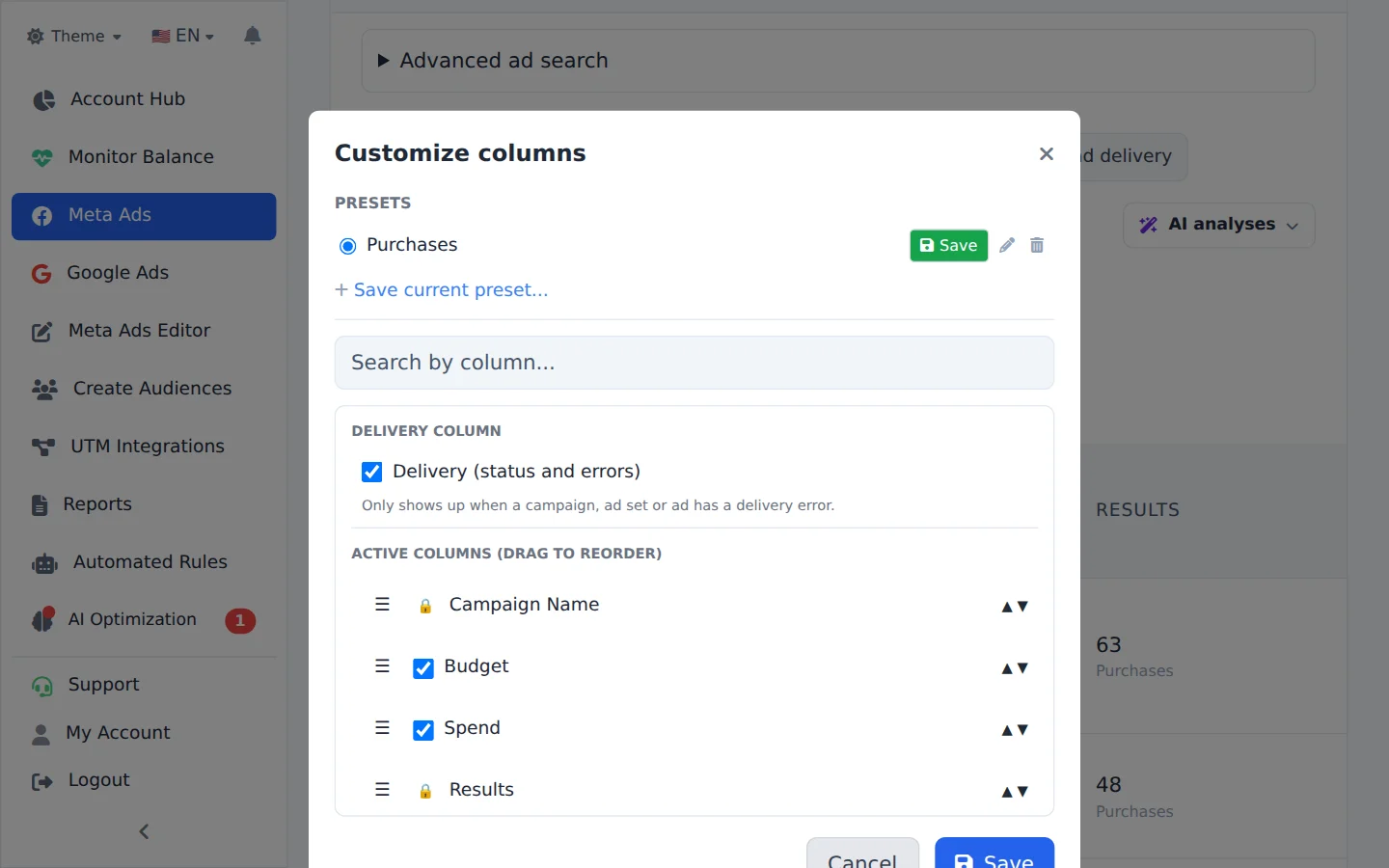Expand the Advanced ad search section
Screen dimensions: 1389x868
click(x=838, y=61)
